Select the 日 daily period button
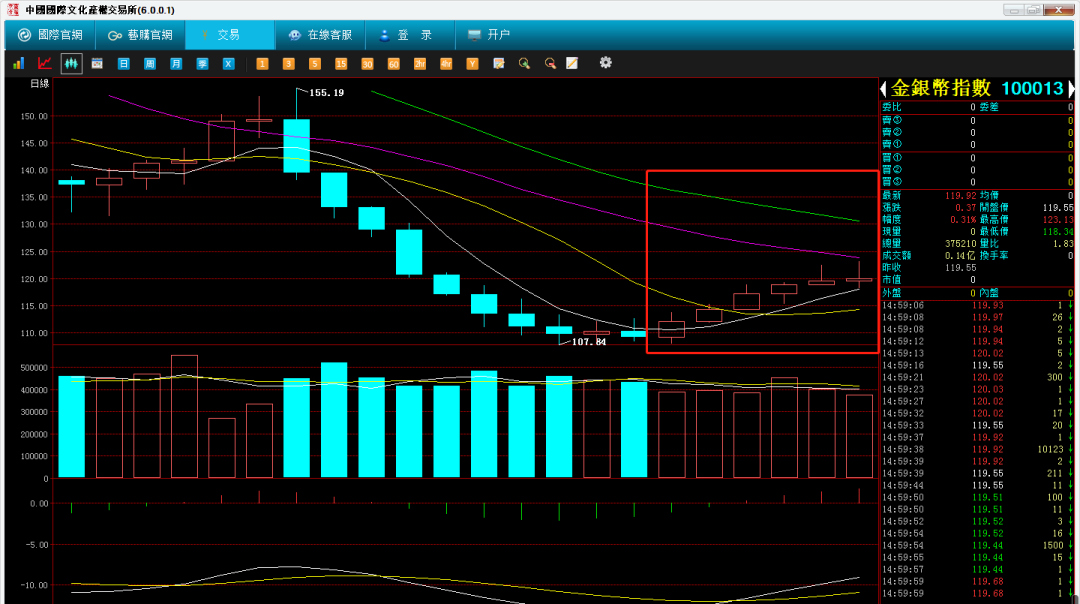 click(123, 63)
